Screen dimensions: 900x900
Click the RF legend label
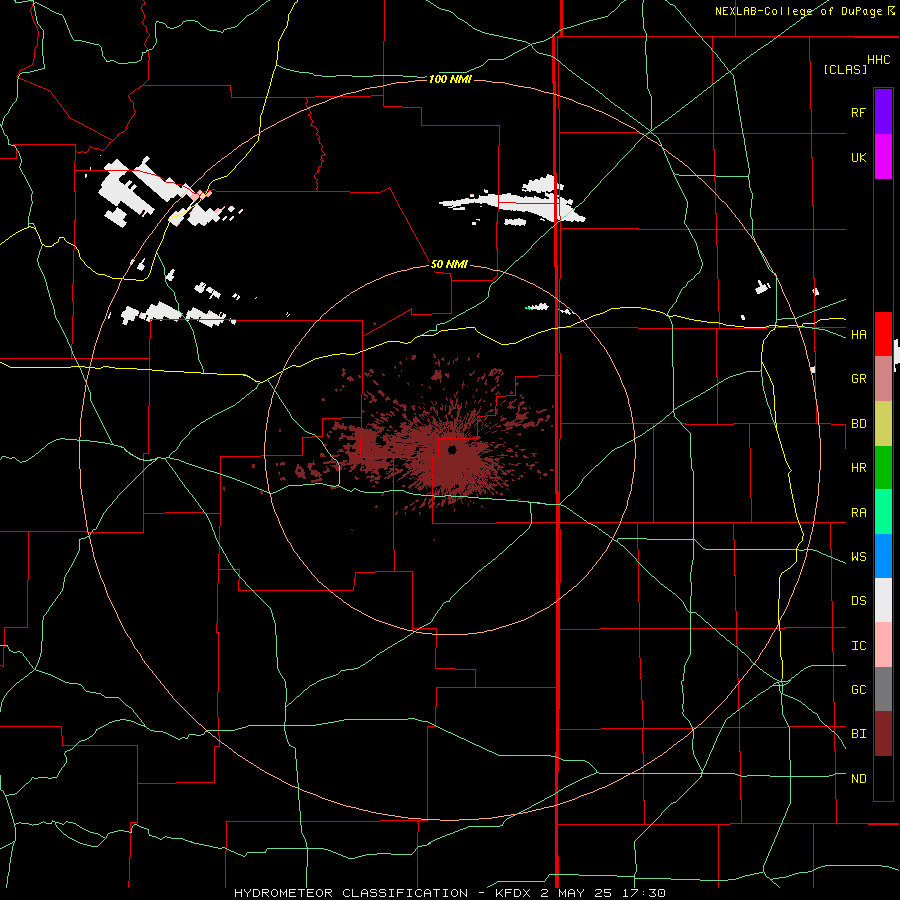coord(858,112)
